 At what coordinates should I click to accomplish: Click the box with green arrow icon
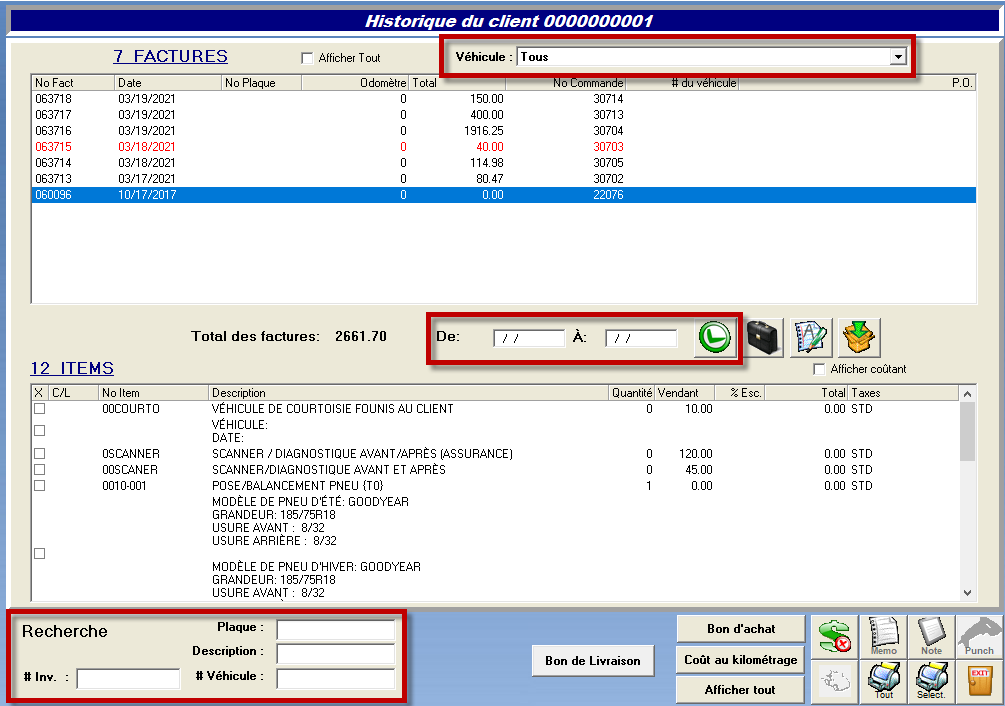point(859,337)
